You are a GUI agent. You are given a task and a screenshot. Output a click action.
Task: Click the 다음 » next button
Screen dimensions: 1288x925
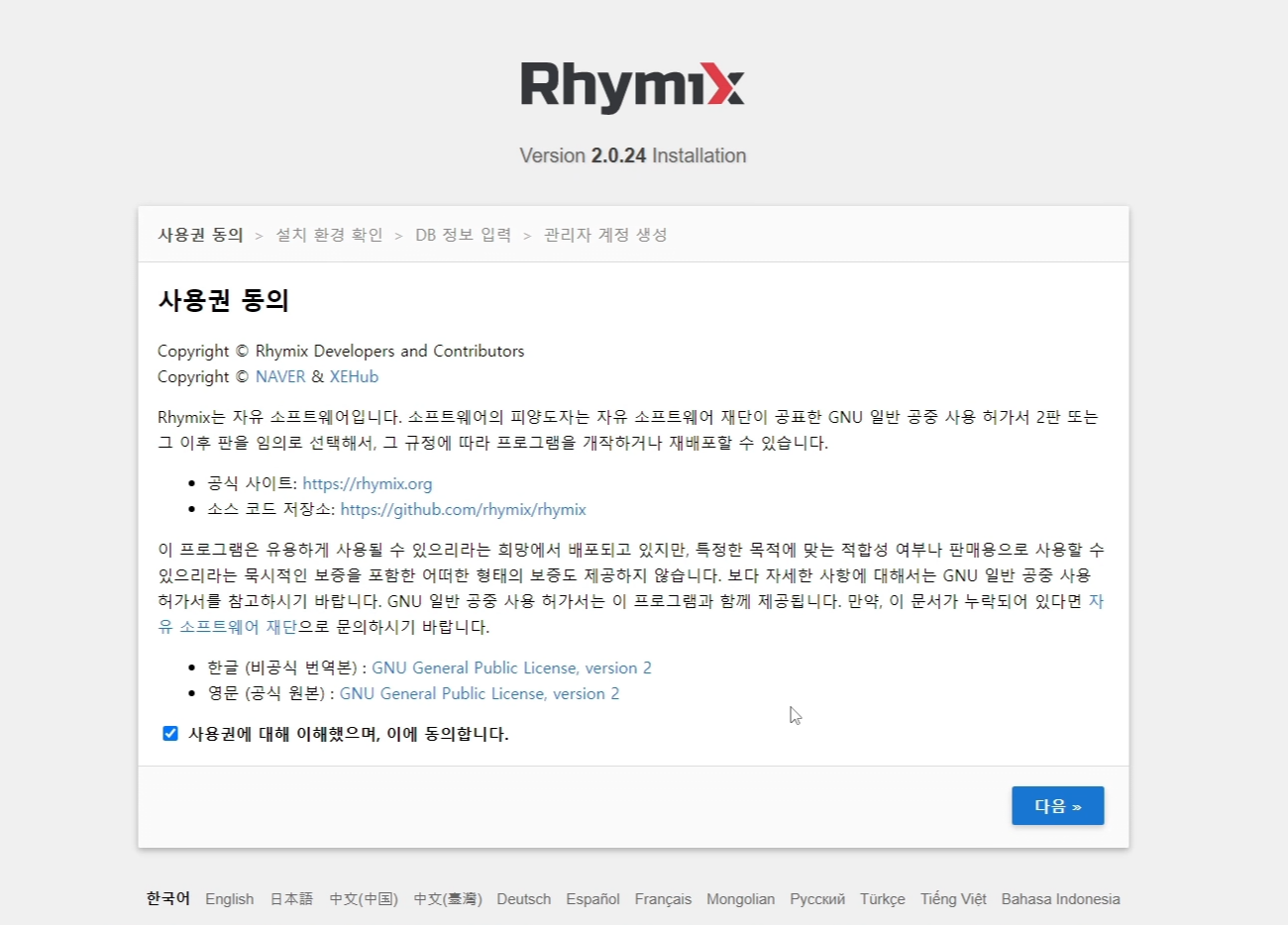tap(1057, 806)
